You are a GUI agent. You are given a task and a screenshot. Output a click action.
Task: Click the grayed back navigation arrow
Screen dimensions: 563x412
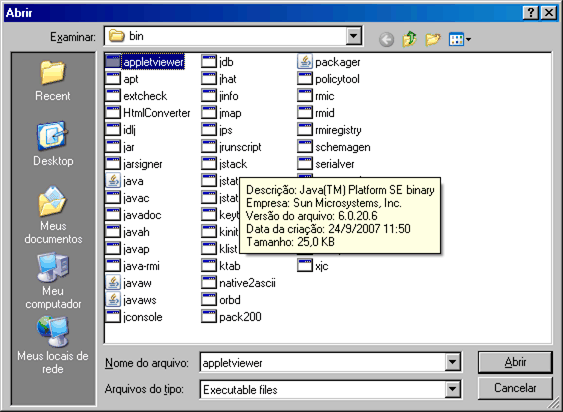[386, 39]
